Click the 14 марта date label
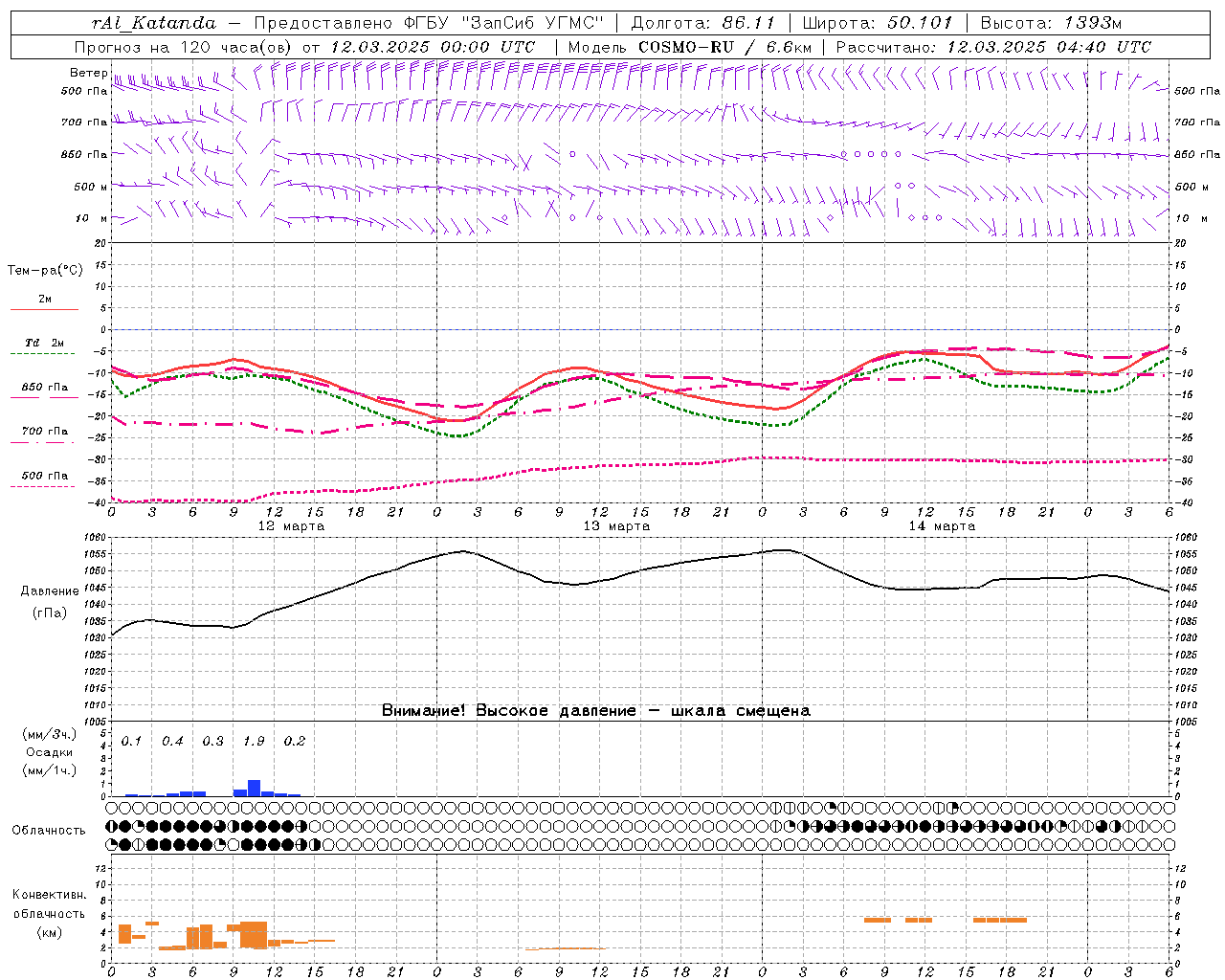The image size is (1225, 980). click(942, 526)
